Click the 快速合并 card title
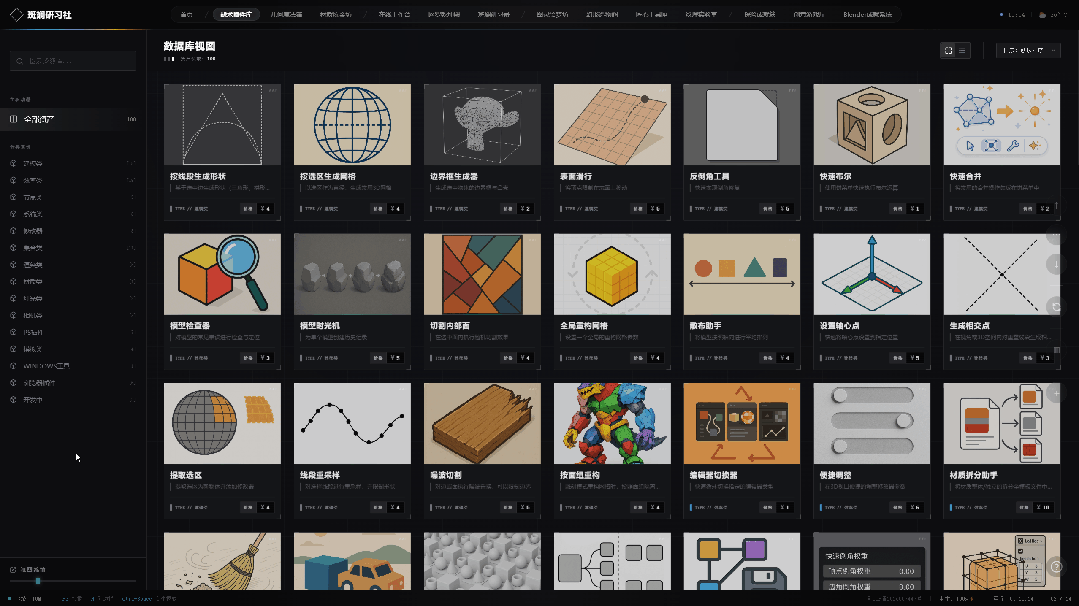 pos(965,177)
